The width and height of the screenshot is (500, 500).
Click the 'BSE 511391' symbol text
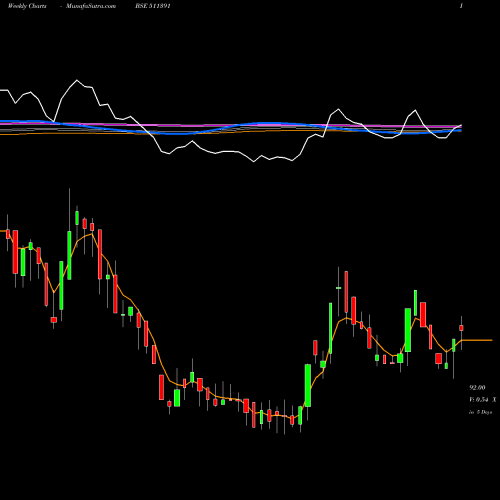coord(153,6)
